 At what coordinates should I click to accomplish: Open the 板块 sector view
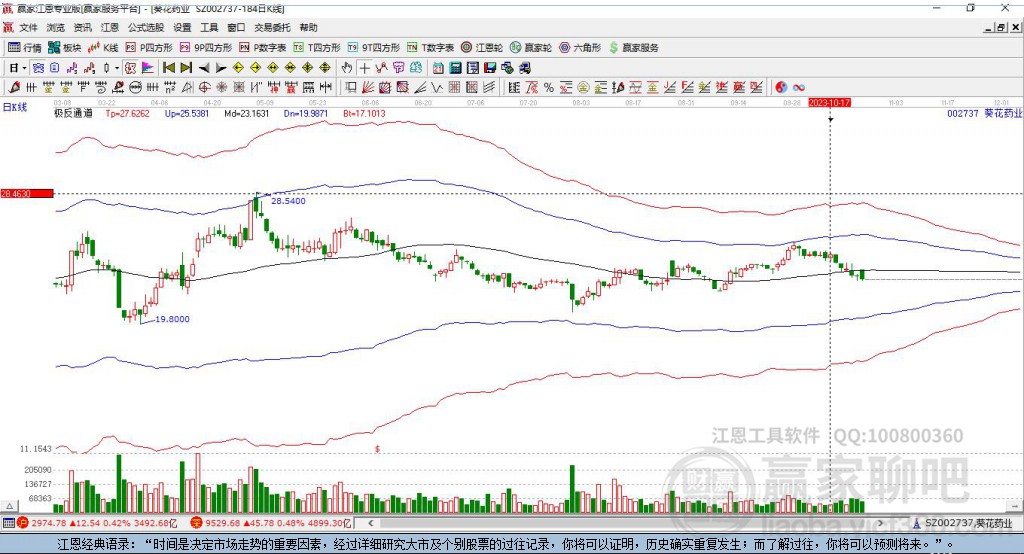tap(65, 48)
